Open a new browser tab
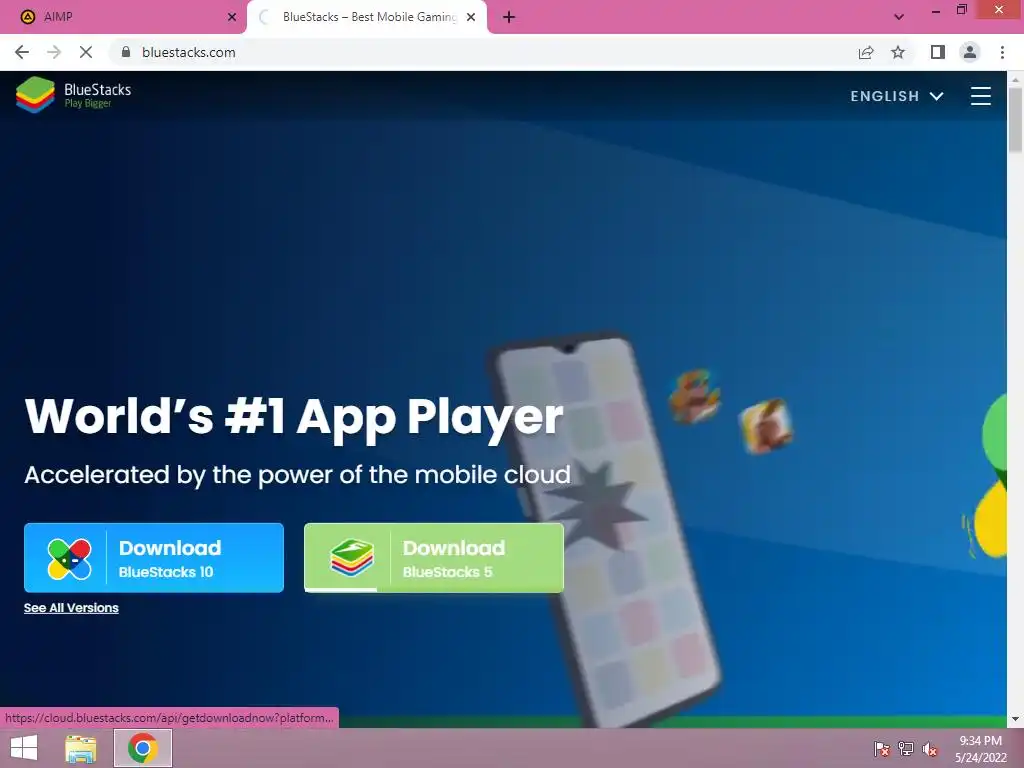This screenshot has width=1024, height=768. [509, 17]
